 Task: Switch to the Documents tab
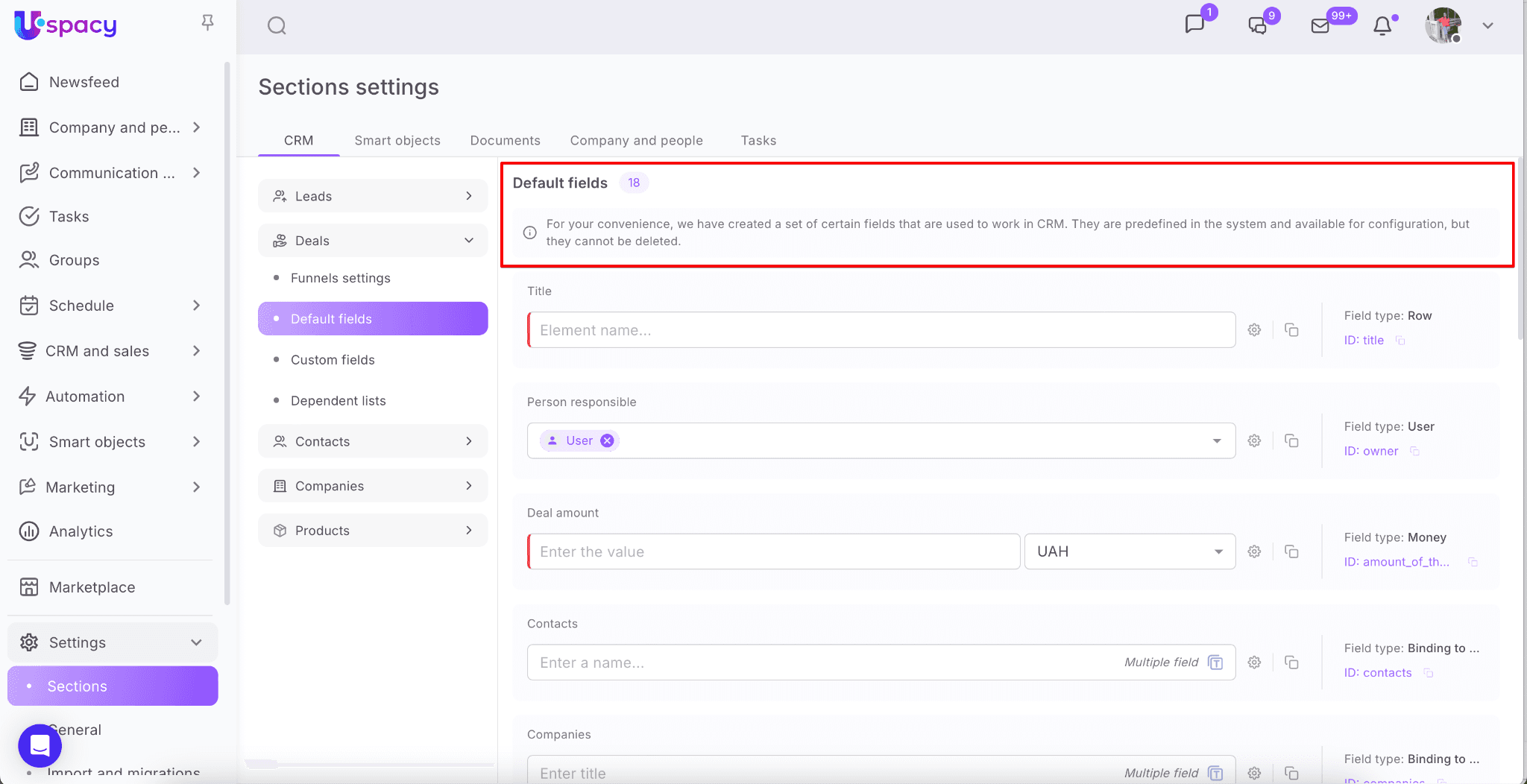point(505,141)
